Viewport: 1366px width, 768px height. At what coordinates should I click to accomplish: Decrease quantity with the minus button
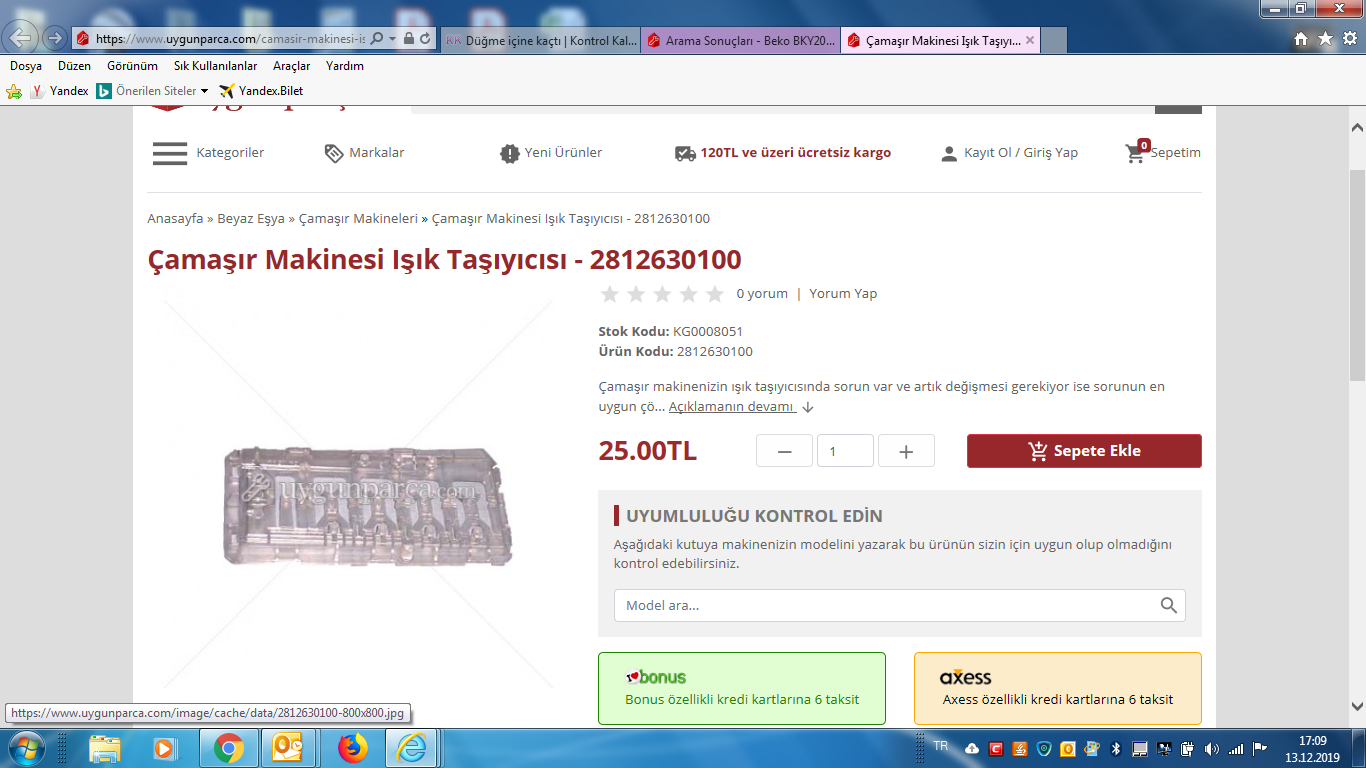(784, 451)
